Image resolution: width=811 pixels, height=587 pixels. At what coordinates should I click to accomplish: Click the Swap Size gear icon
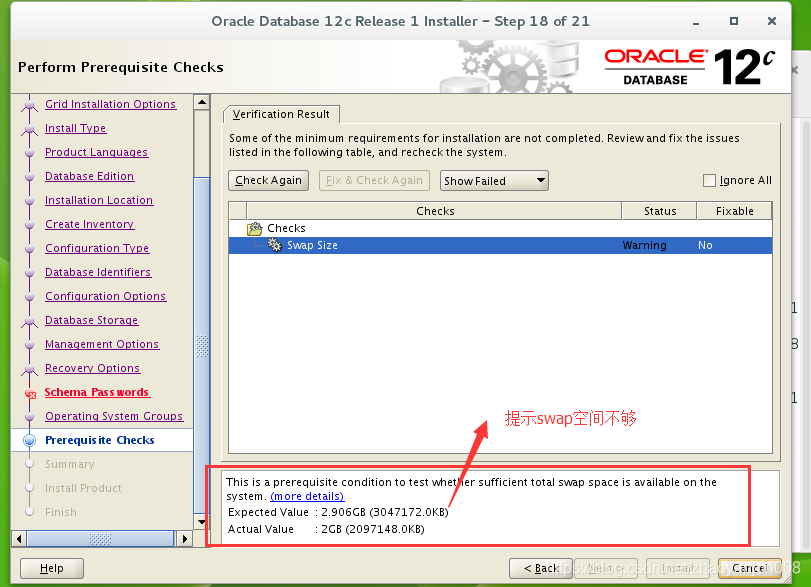[275, 245]
